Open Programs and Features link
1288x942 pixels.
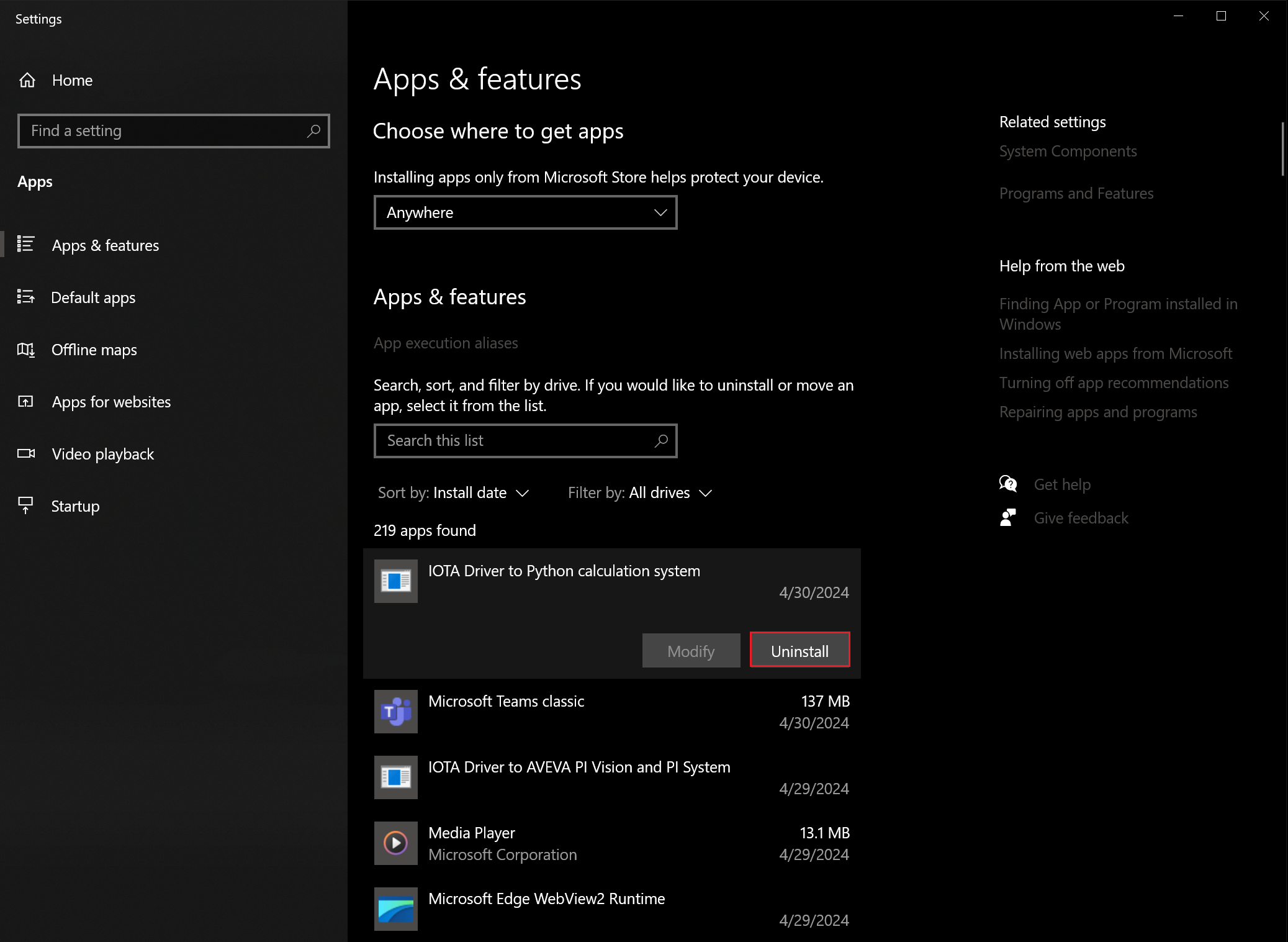pyautogui.click(x=1076, y=193)
